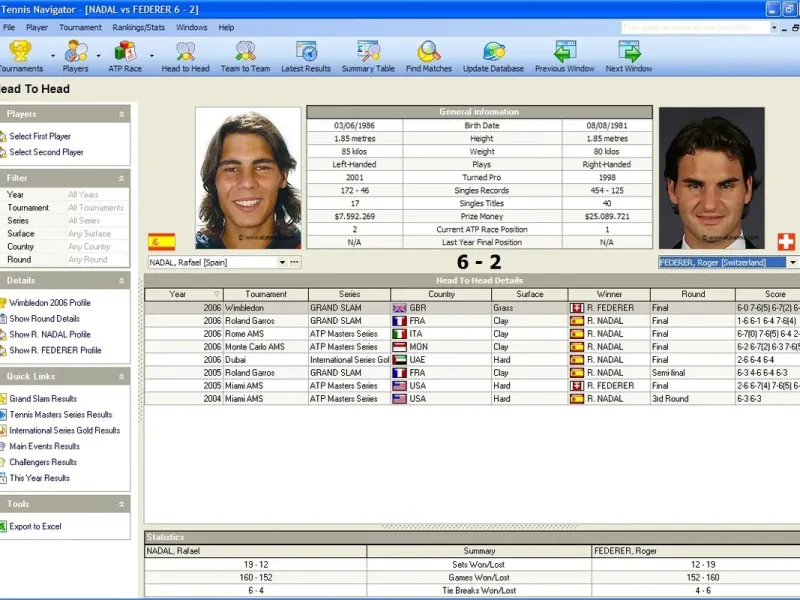Open dropdown arrow next to Players icon
800x600 pixels.
[98, 55]
